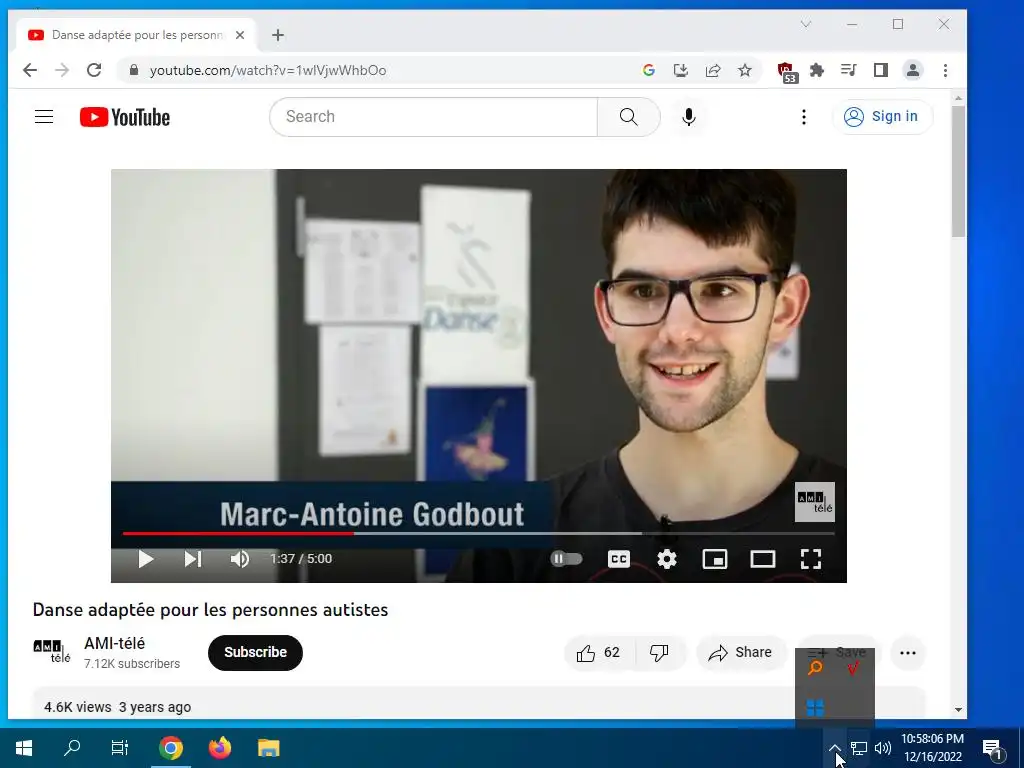Dislike the video with thumbs down
Image resolution: width=1024 pixels, height=768 pixels.
coord(660,652)
